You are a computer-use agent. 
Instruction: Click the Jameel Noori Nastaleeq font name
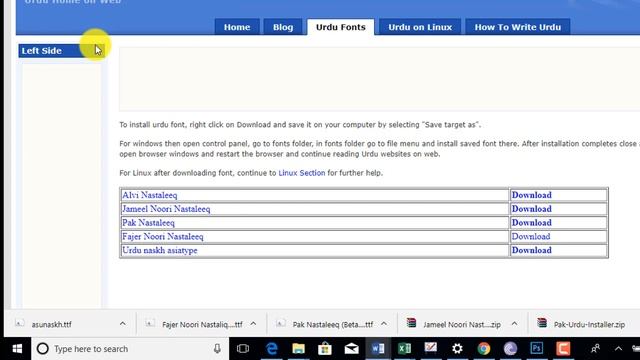pos(166,209)
